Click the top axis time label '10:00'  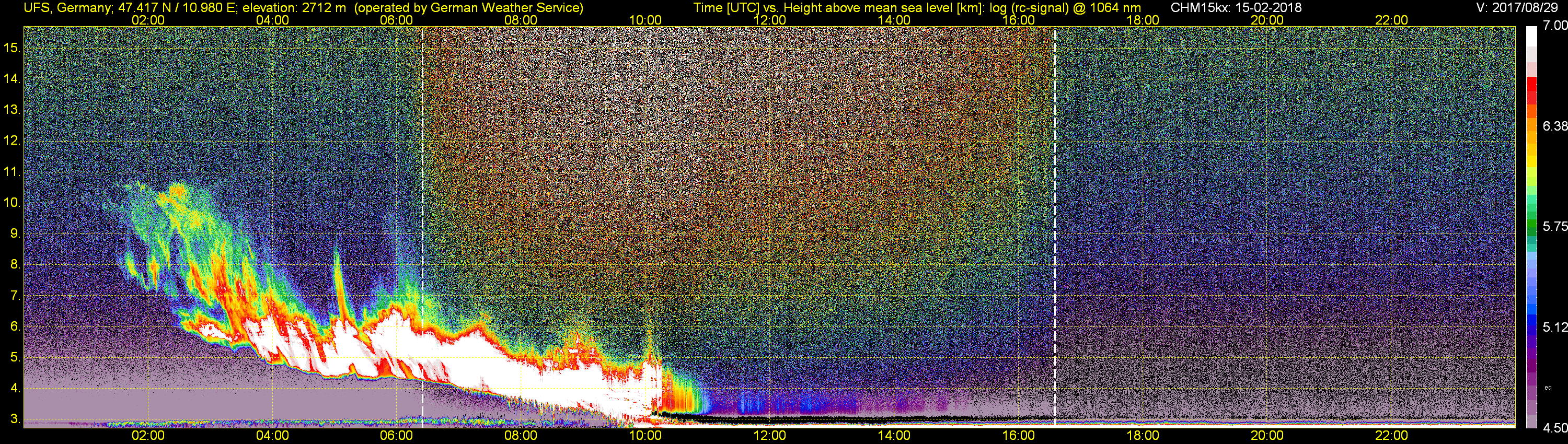point(645,20)
